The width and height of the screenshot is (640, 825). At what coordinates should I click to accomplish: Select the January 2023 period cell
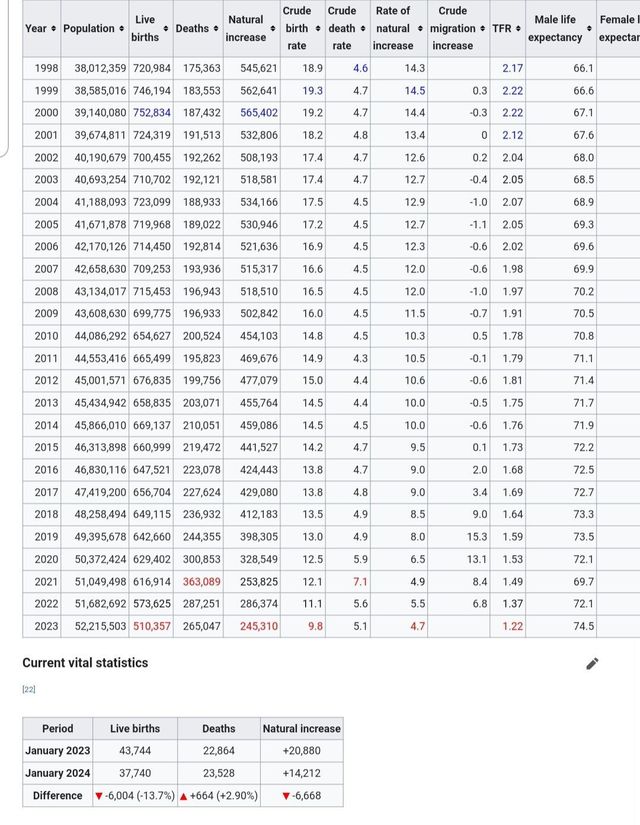[58, 751]
